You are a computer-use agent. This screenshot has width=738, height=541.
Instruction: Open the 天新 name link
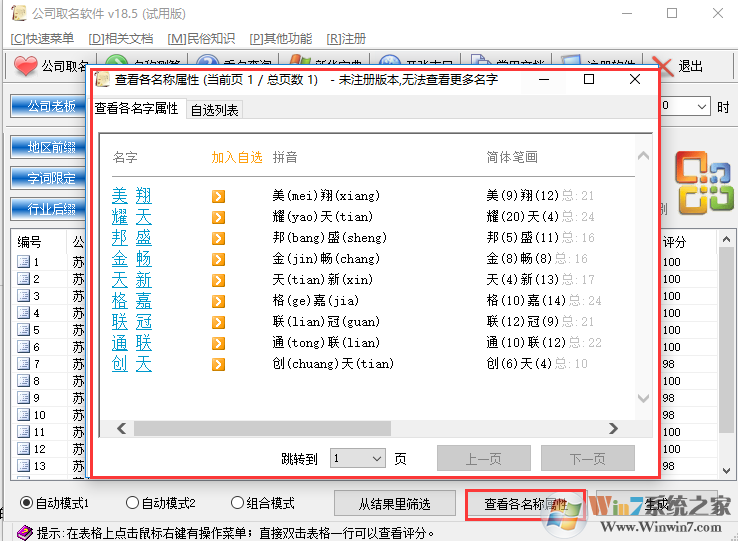point(132,280)
